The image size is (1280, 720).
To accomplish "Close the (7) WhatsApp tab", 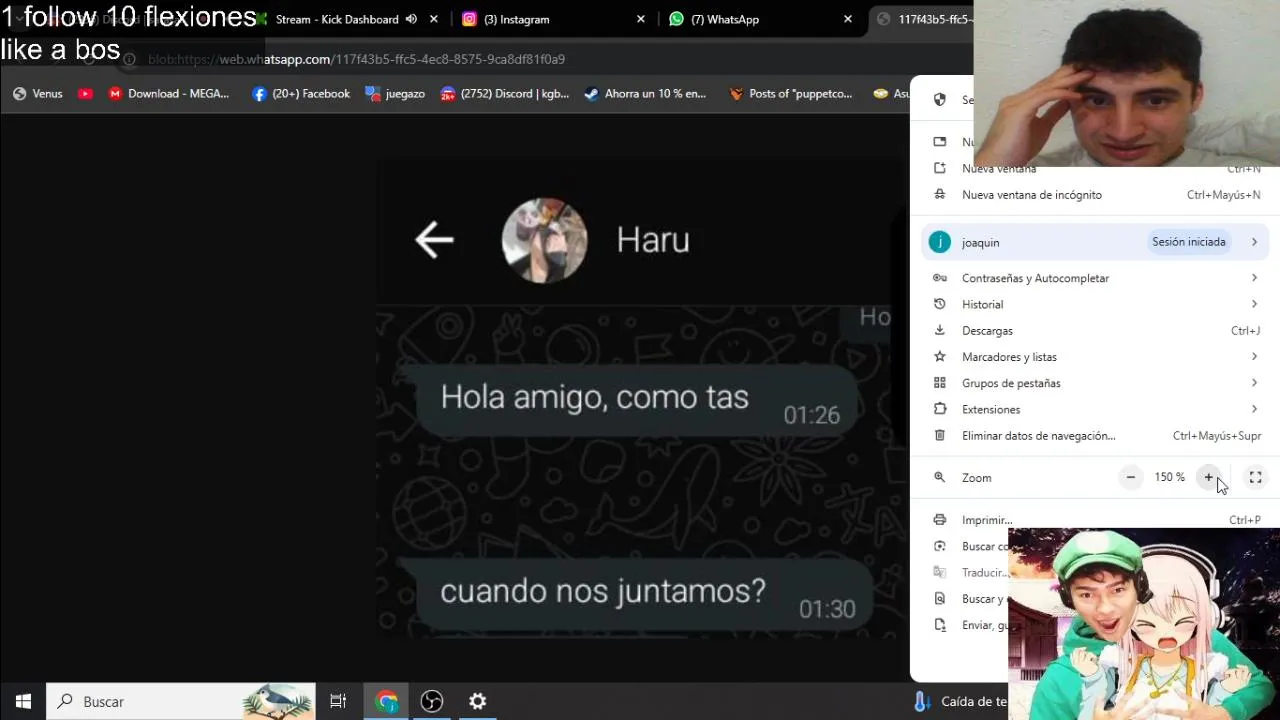I will click(x=848, y=19).
